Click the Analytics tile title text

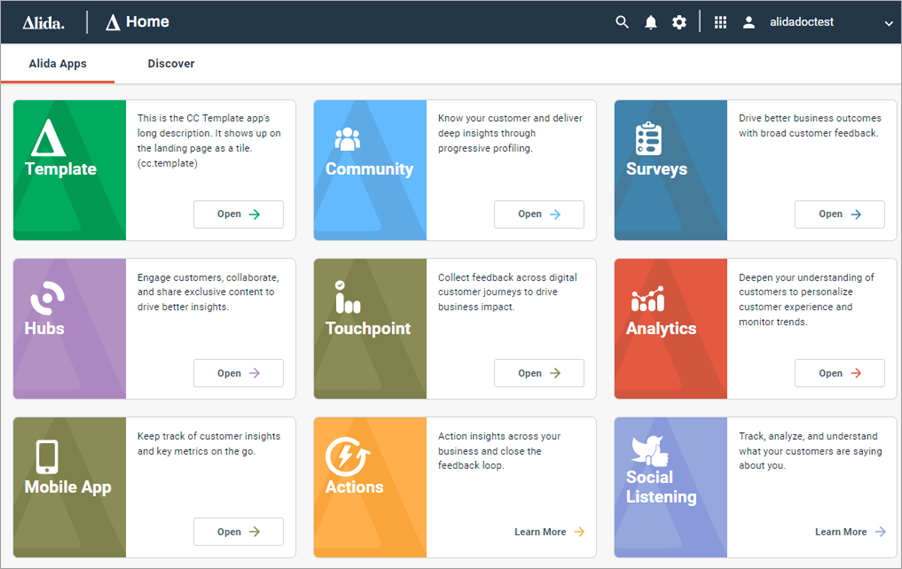[661, 328]
